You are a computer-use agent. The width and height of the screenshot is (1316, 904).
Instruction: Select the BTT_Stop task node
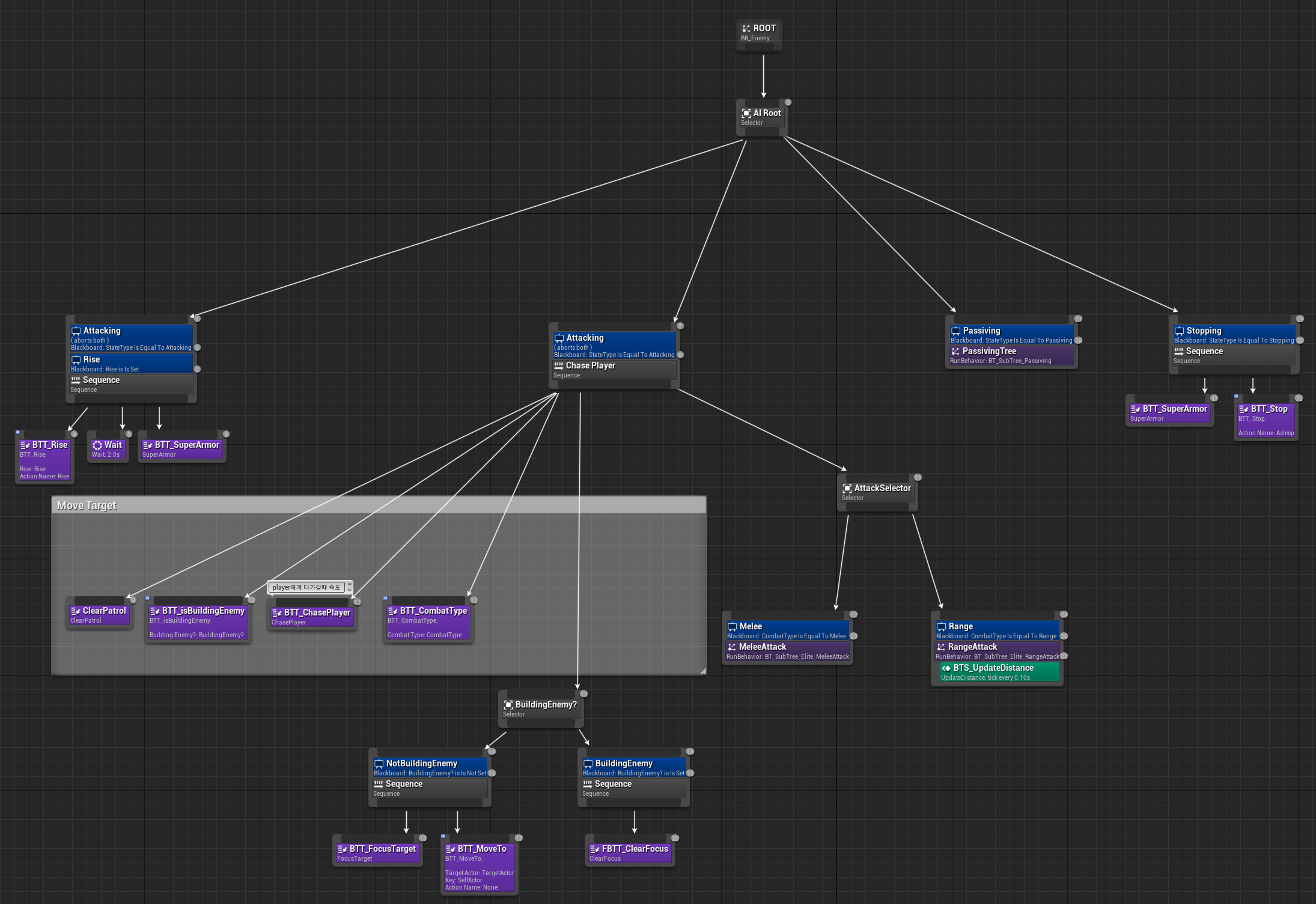coord(1266,421)
